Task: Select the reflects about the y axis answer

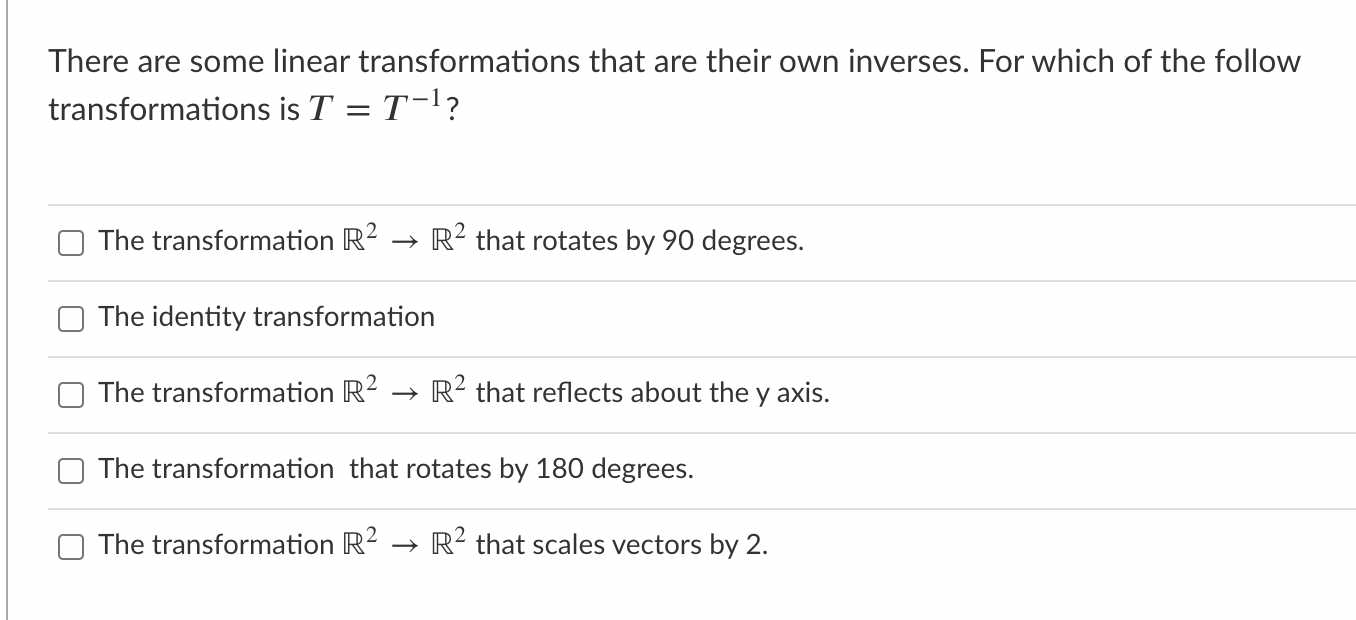Action: coord(463,392)
